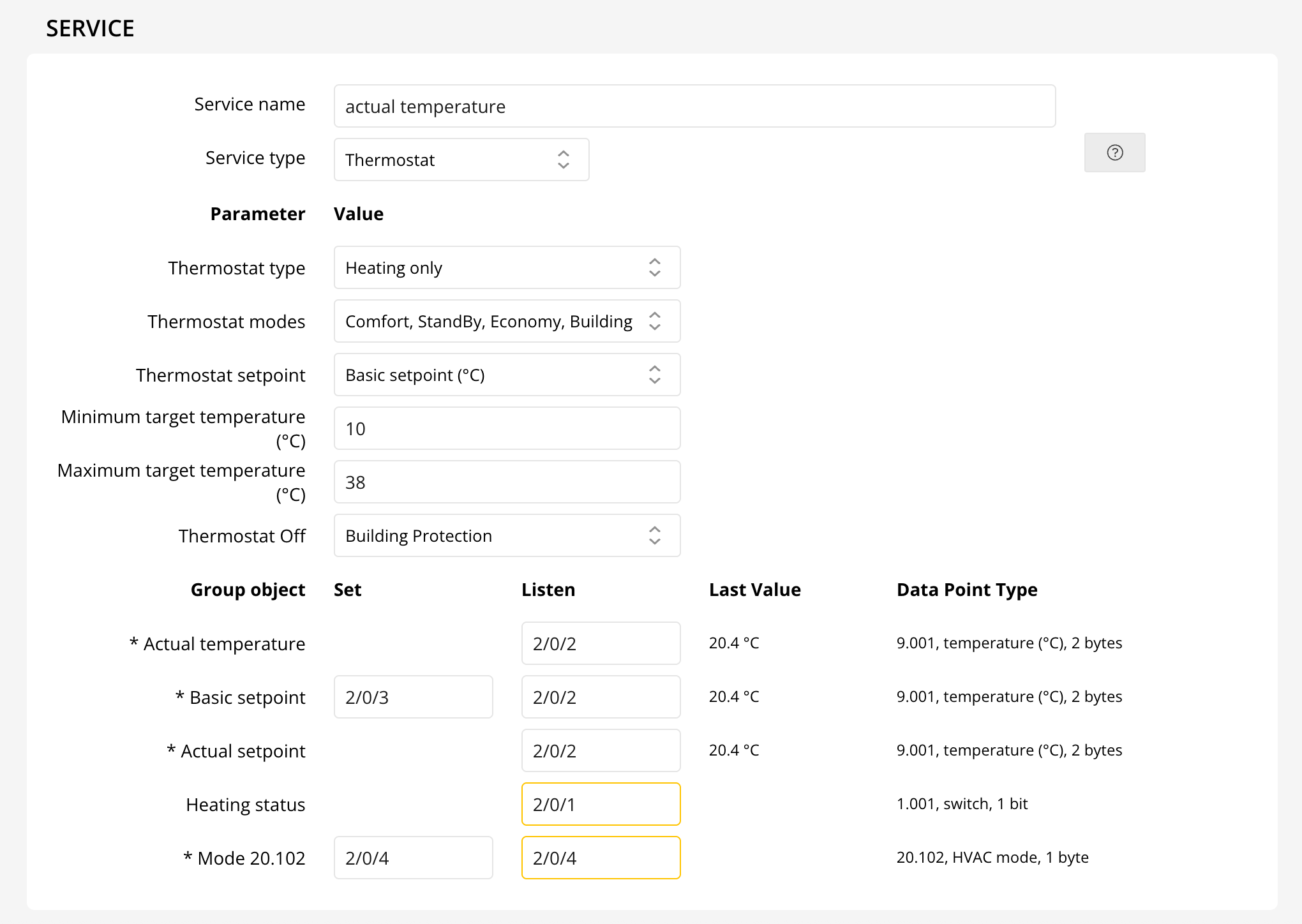Click the Service name text field

[x=694, y=106]
